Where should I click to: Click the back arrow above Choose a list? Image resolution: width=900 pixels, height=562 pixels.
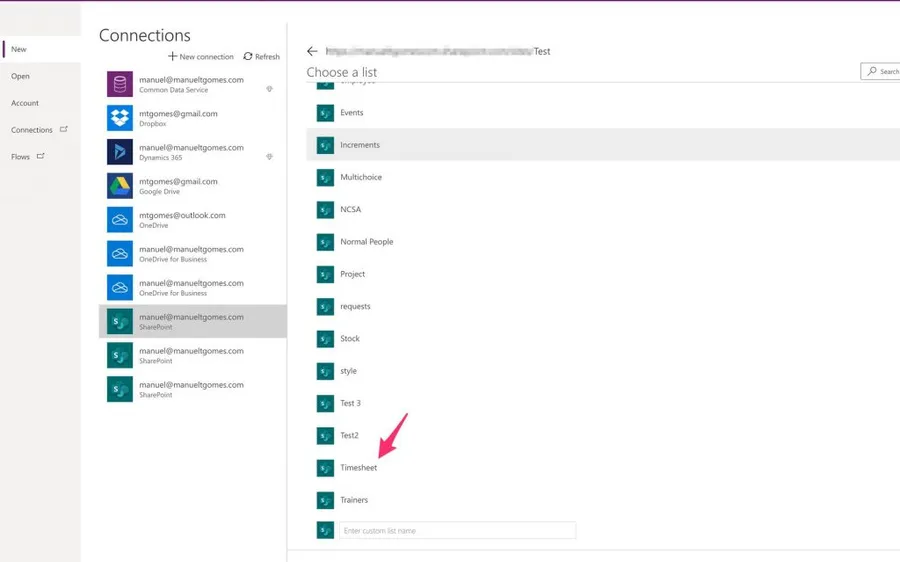[x=312, y=51]
